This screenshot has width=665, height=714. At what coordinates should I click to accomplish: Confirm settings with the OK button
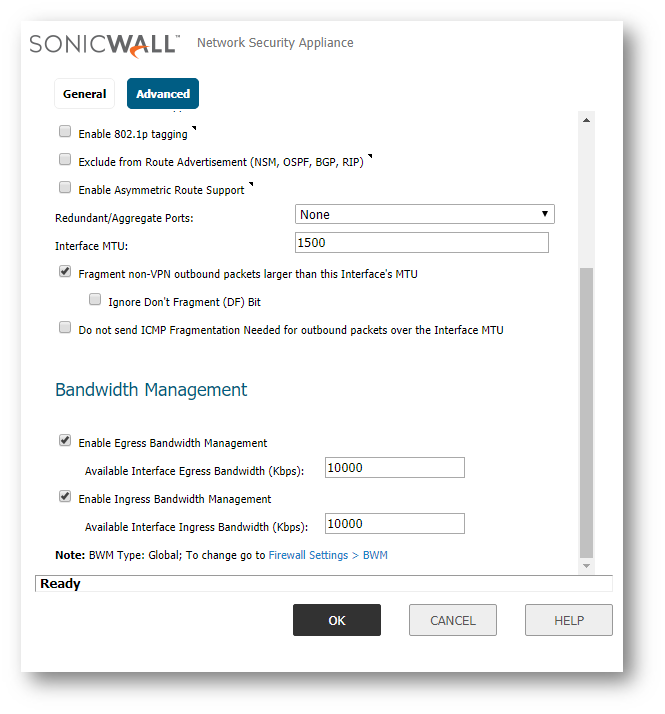(x=337, y=620)
